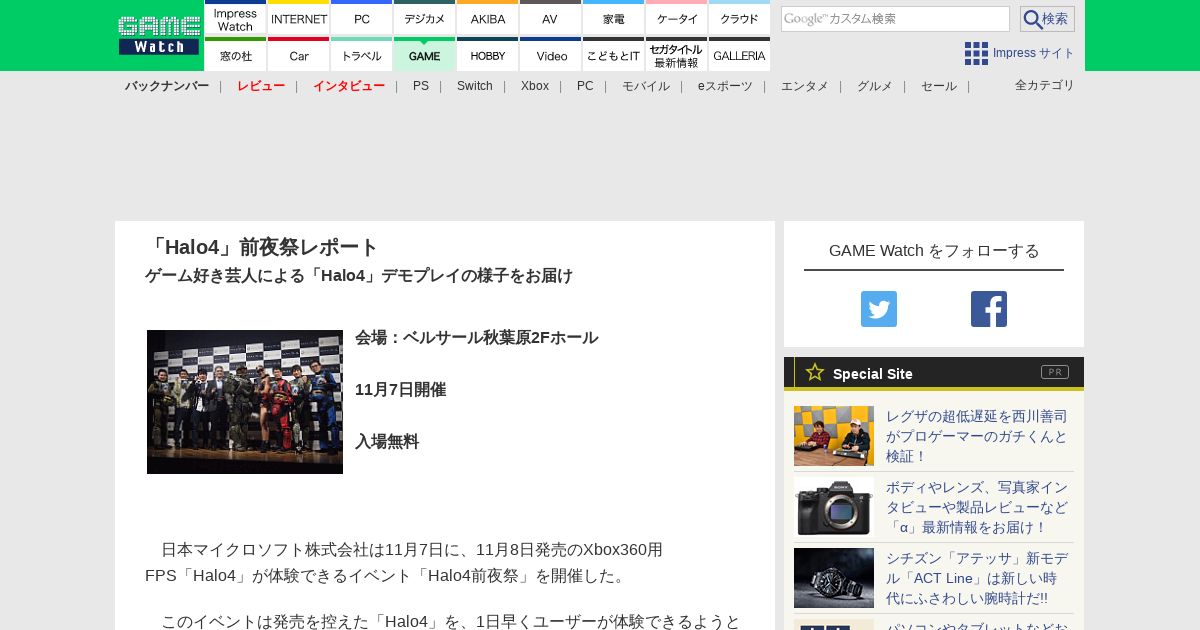Open the Xbox category link
This screenshot has width=1200, height=630.
tap(535, 86)
